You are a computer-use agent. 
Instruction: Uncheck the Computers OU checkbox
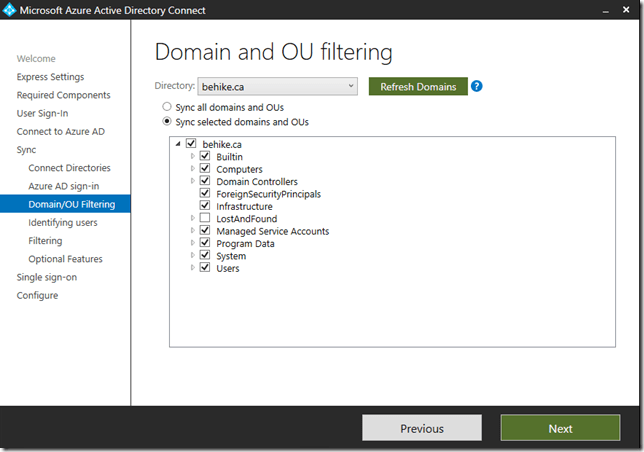pos(205,169)
